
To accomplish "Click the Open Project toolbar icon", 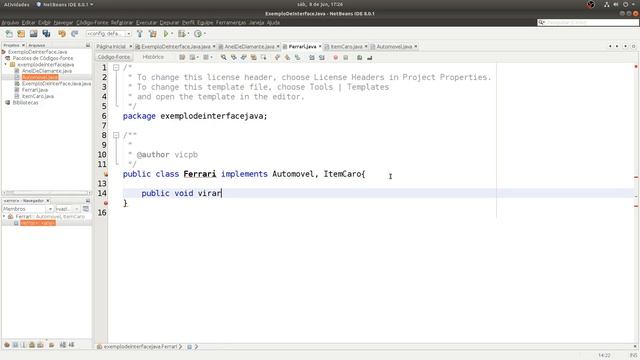I will coord(33,34).
